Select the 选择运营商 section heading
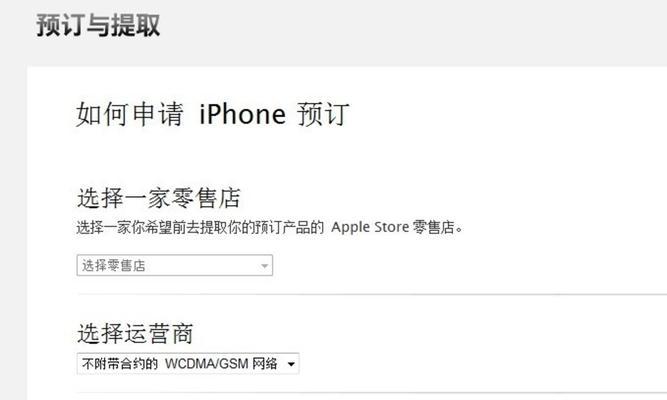667x400 pixels. coord(135,333)
